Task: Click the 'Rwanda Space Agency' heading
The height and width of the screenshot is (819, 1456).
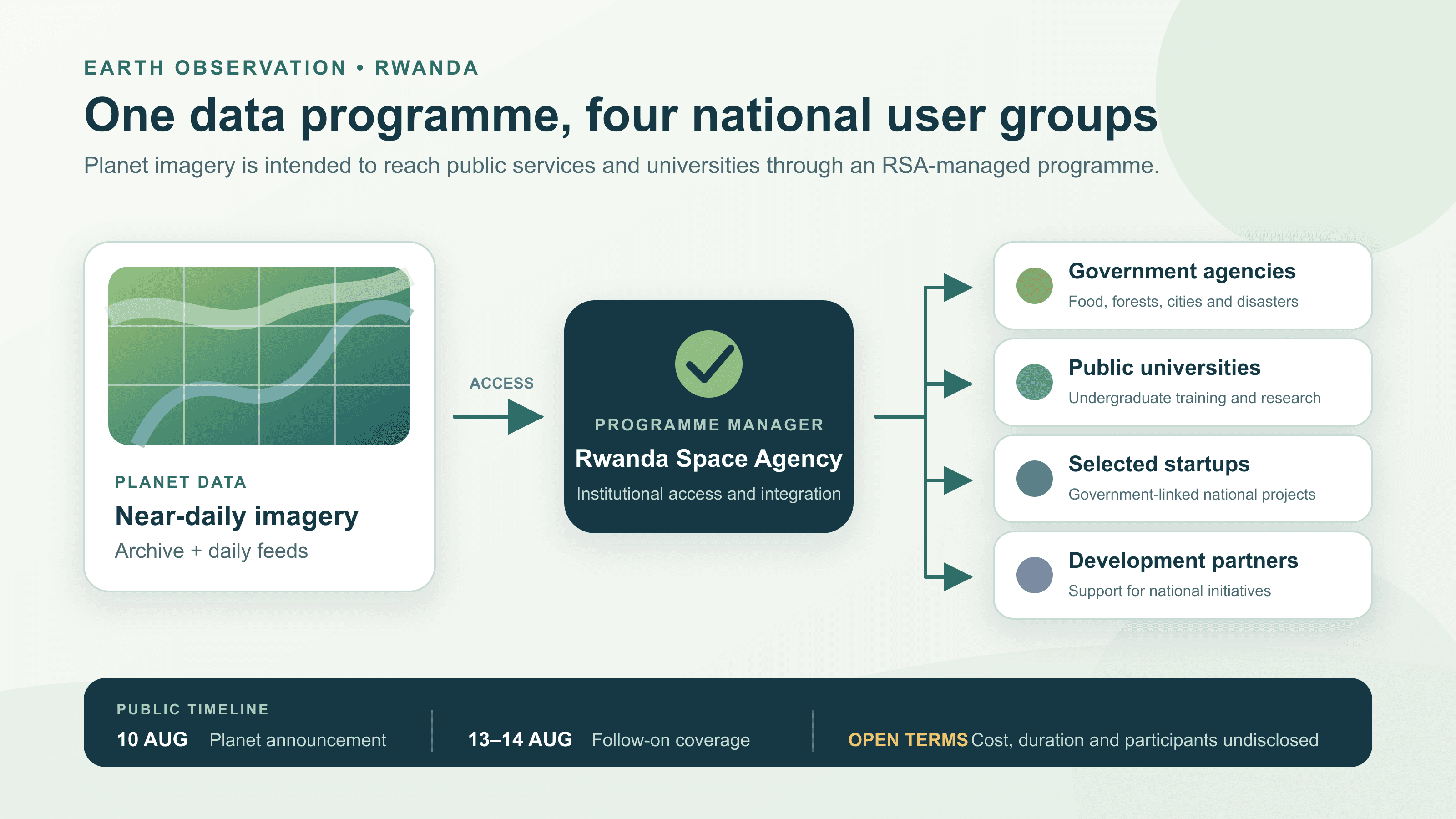Action: 708,458
